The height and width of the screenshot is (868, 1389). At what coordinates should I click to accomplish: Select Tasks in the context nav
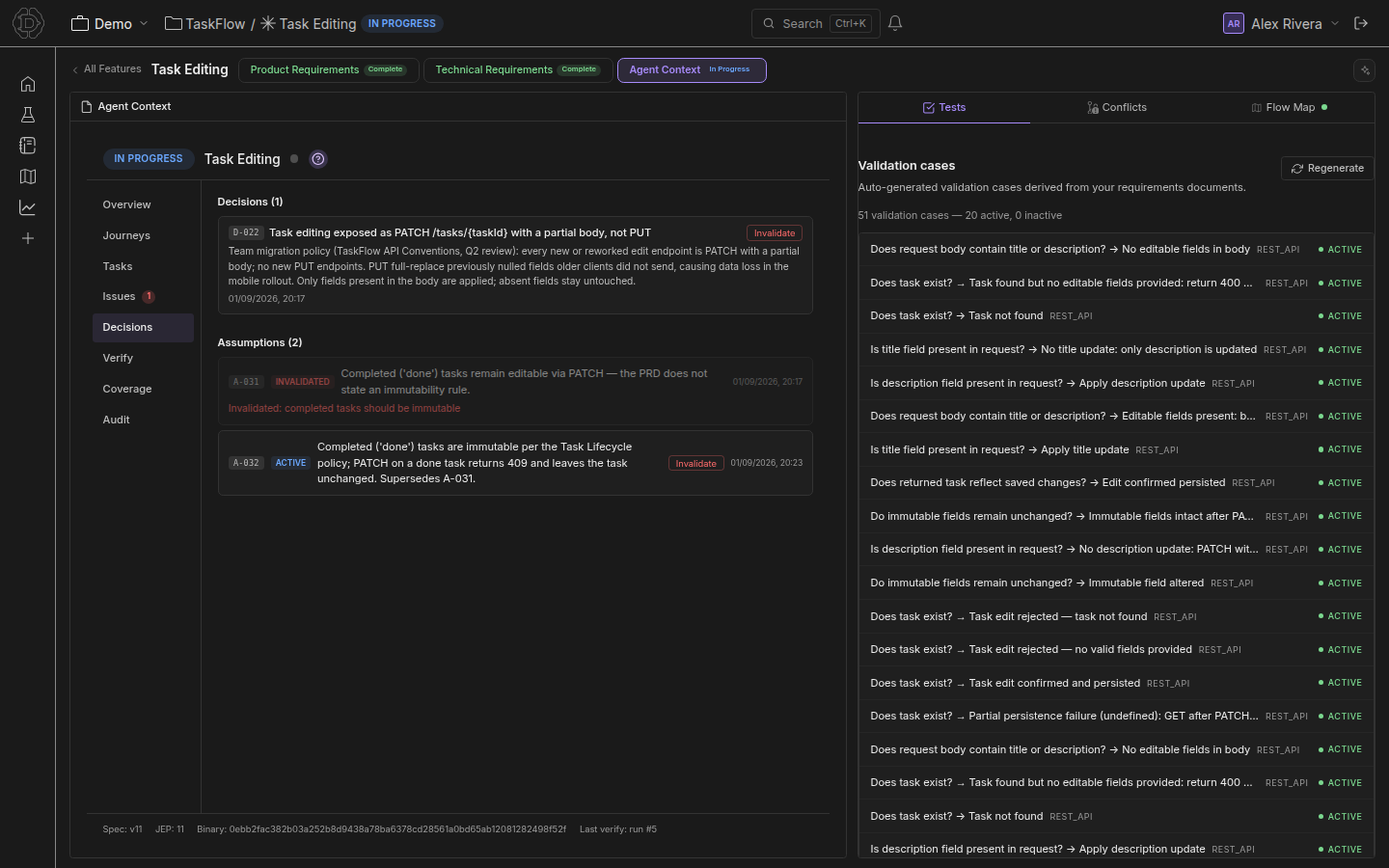[143, 266]
